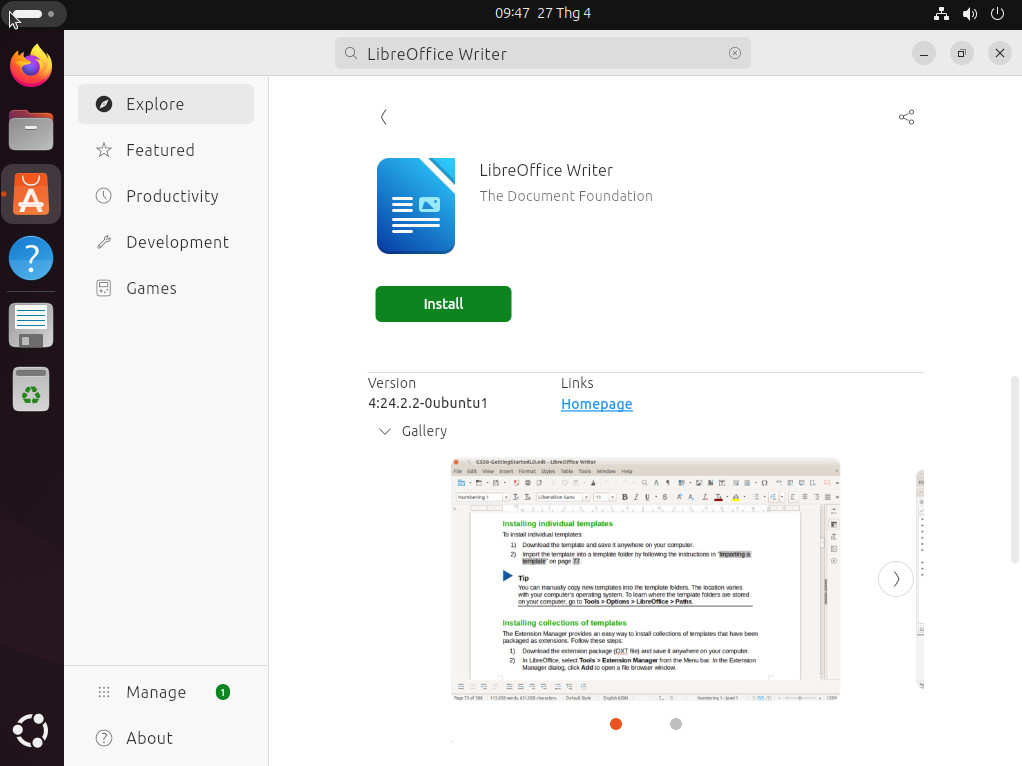Screen dimensions: 1022x766
Task: Open Firefox from the dock
Action: point(31,66)
